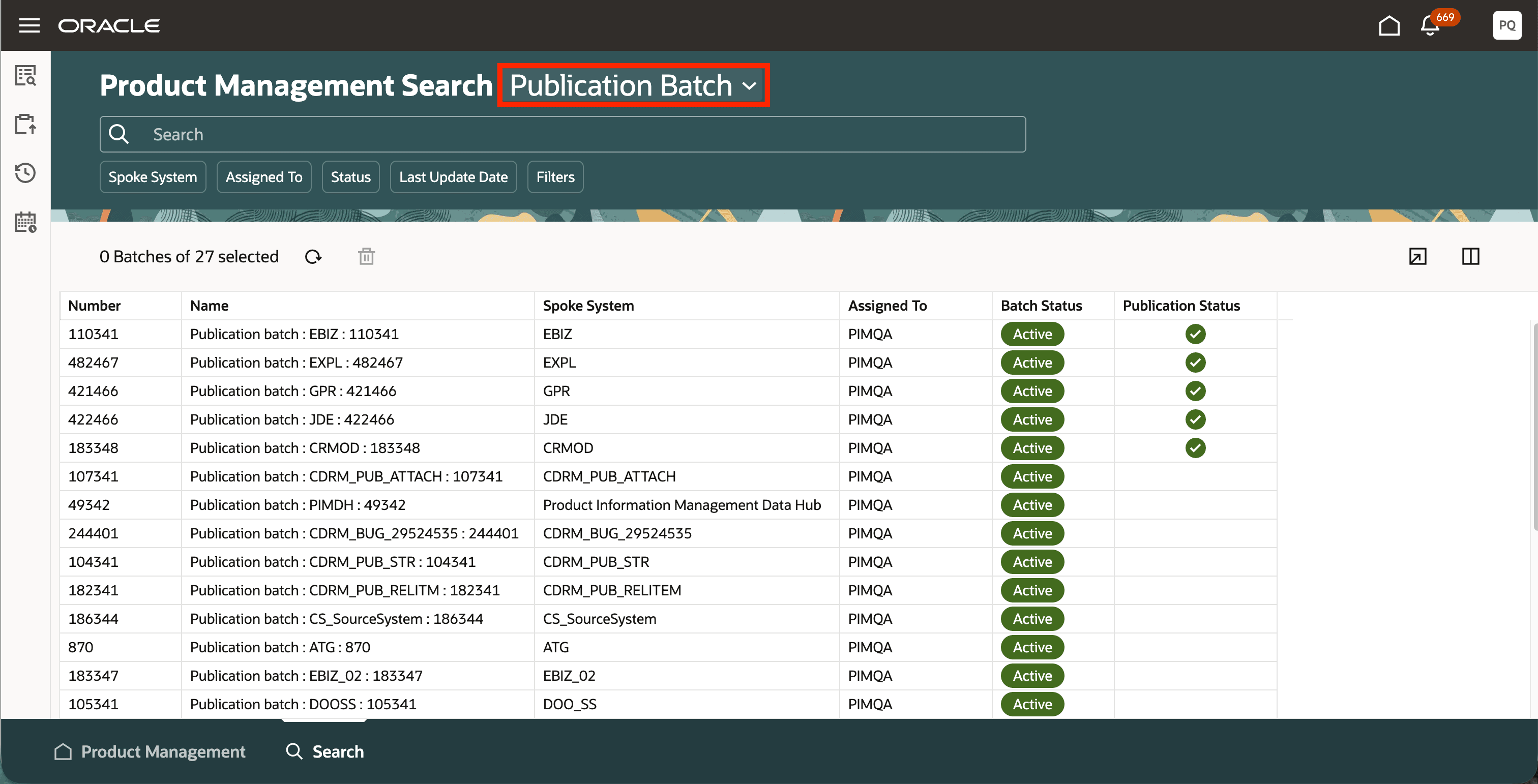
Task: Click spoke system cell CRMOD
Action: 568,448
